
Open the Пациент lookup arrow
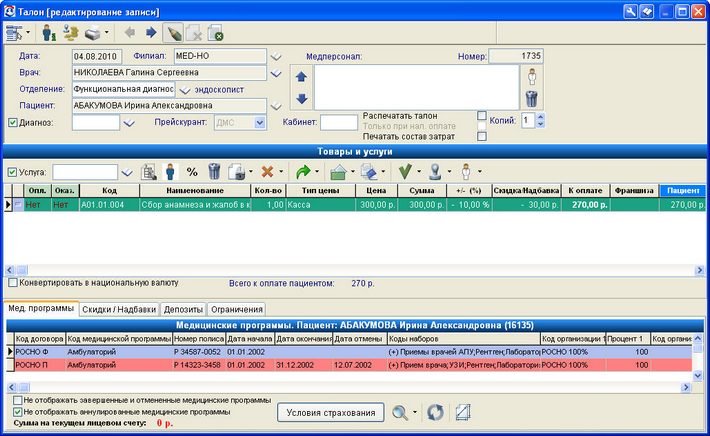276,106
